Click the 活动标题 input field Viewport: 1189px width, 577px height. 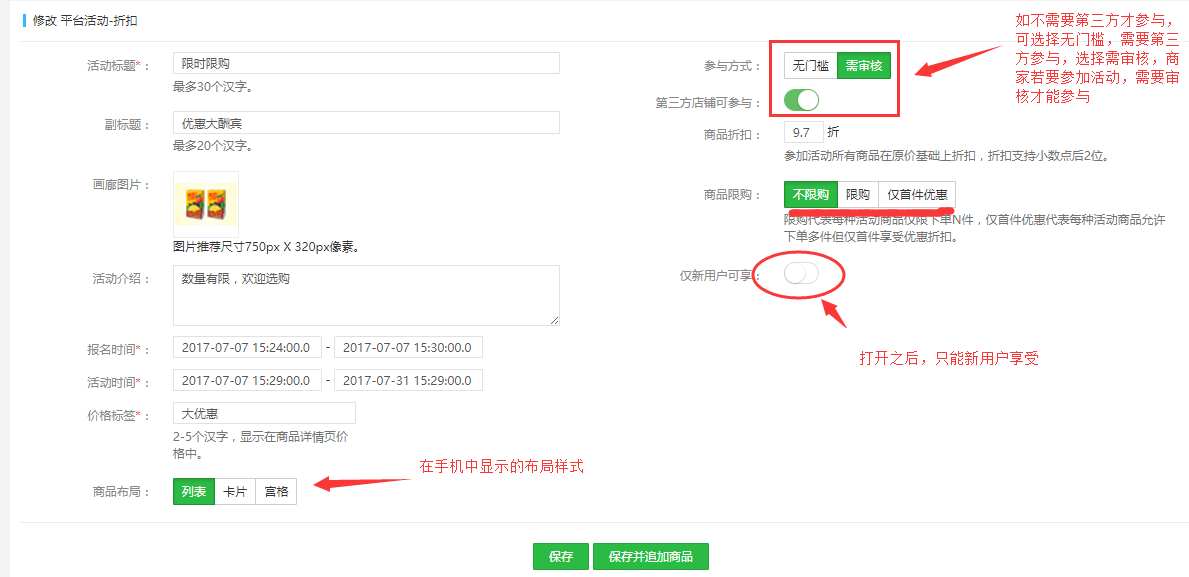click(365, 63)
